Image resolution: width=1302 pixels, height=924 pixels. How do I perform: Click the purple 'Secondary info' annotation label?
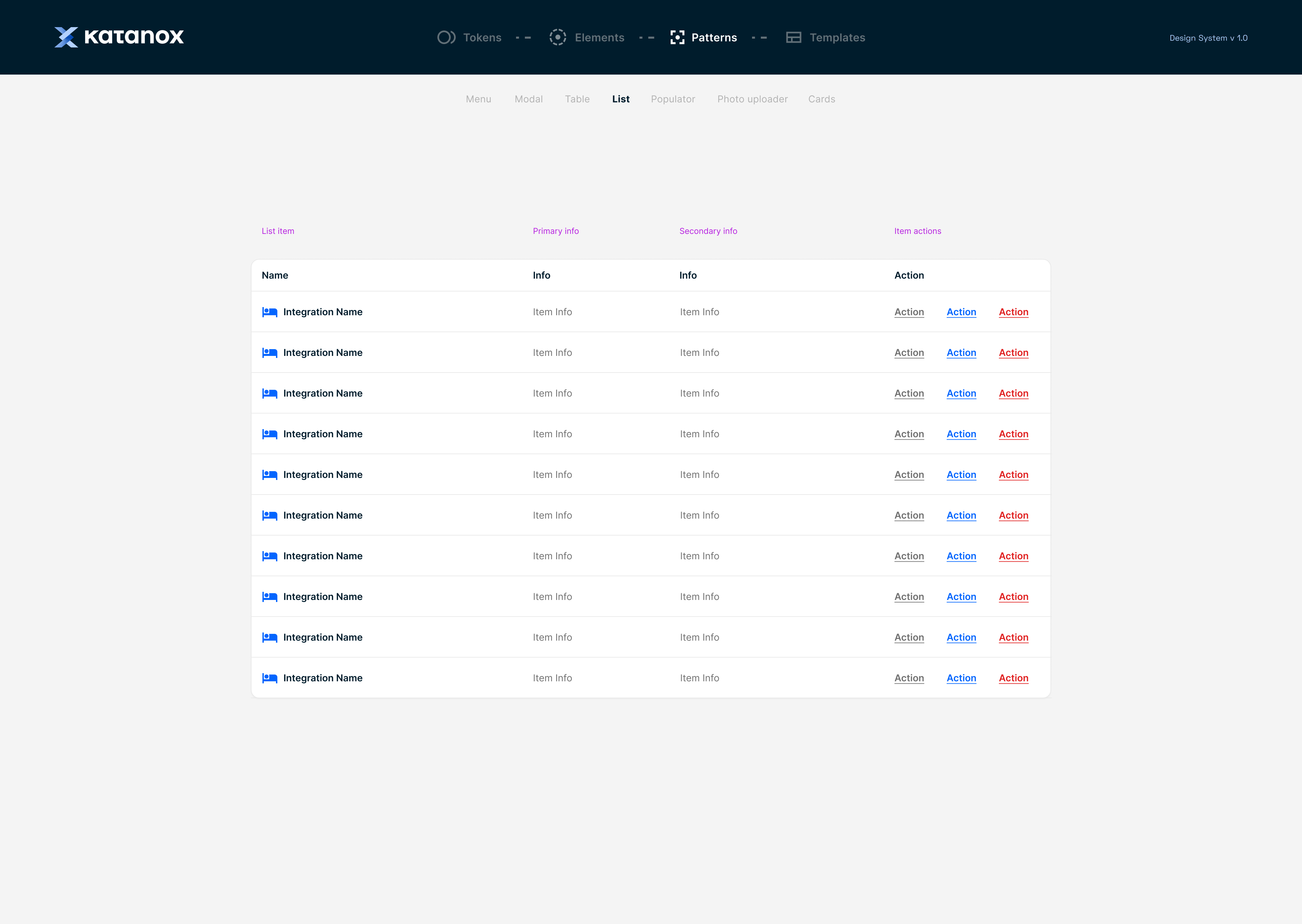(708, 231)
